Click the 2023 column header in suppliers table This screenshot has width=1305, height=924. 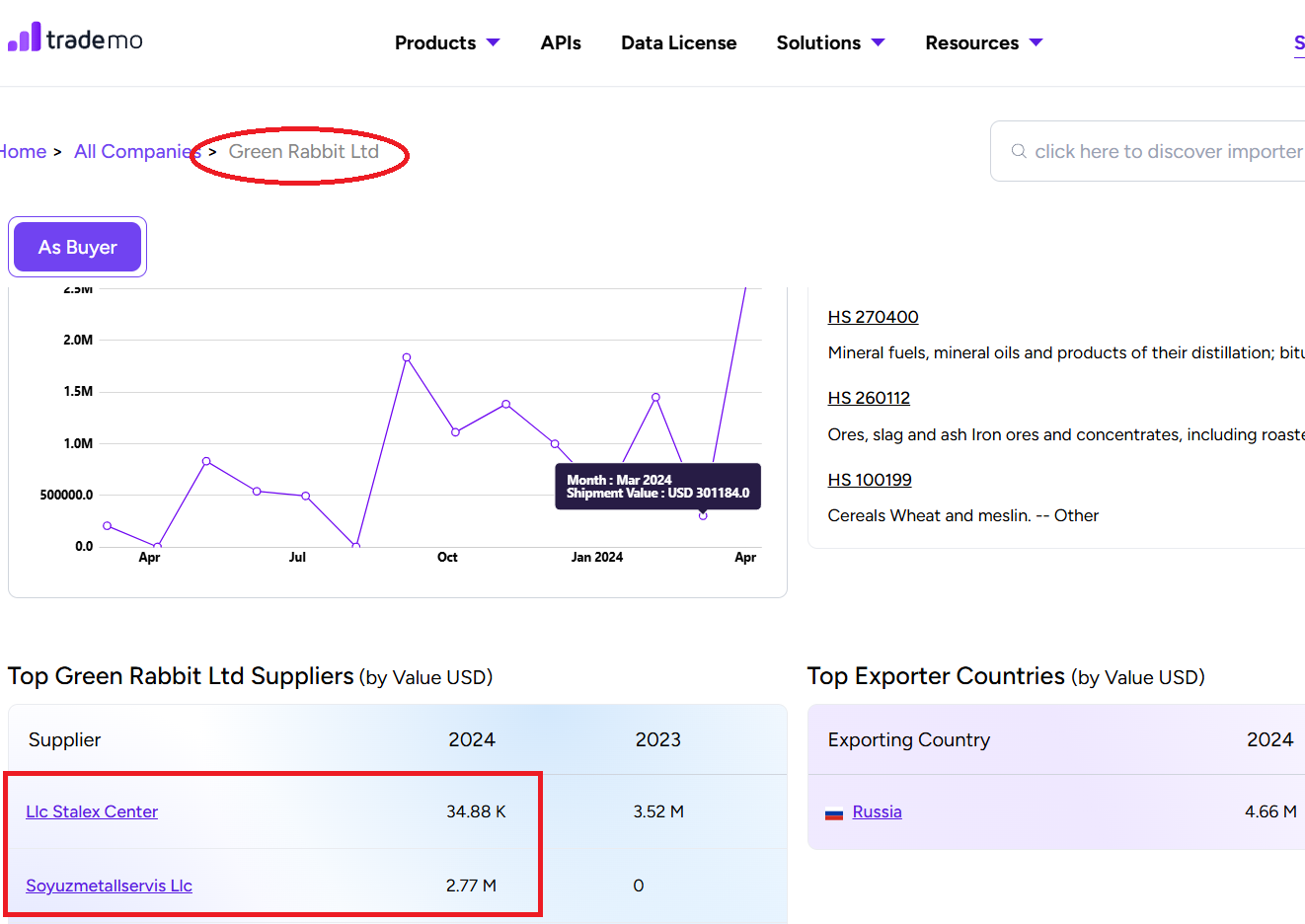tap(658, 739)
